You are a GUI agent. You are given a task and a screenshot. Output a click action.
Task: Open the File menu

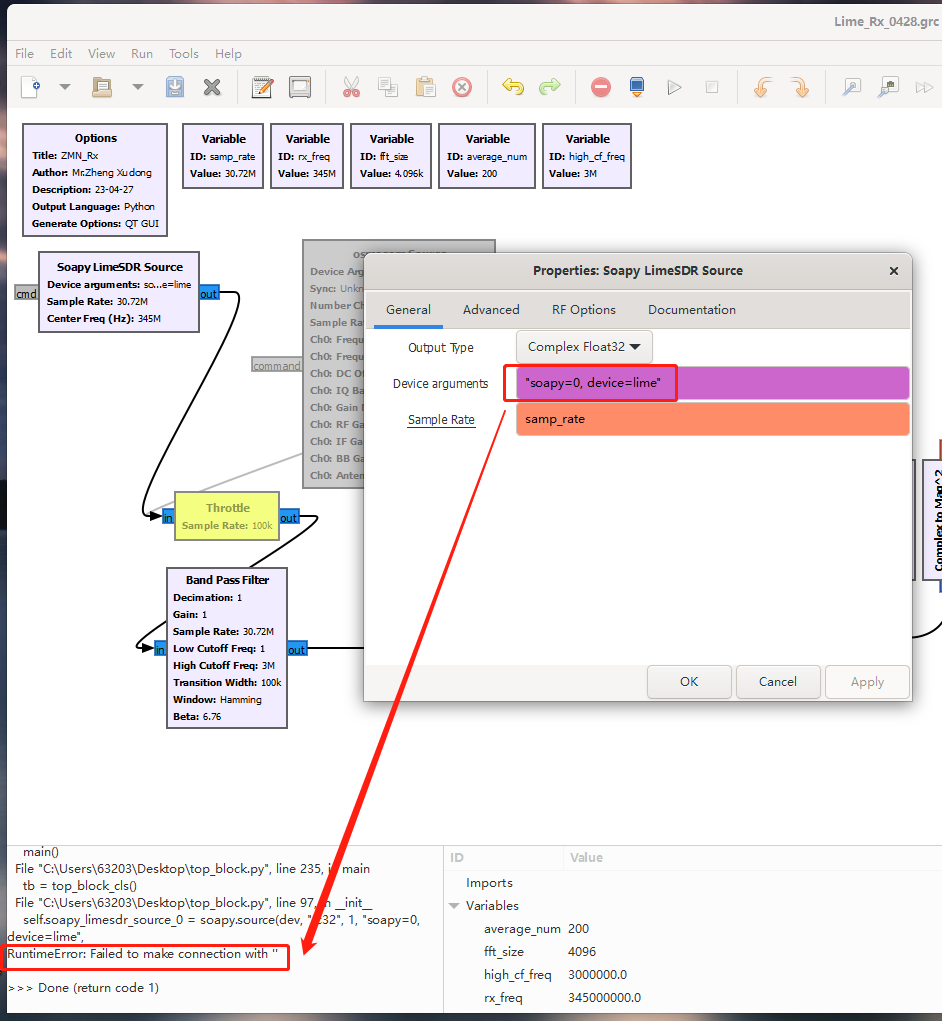[24, 53]
